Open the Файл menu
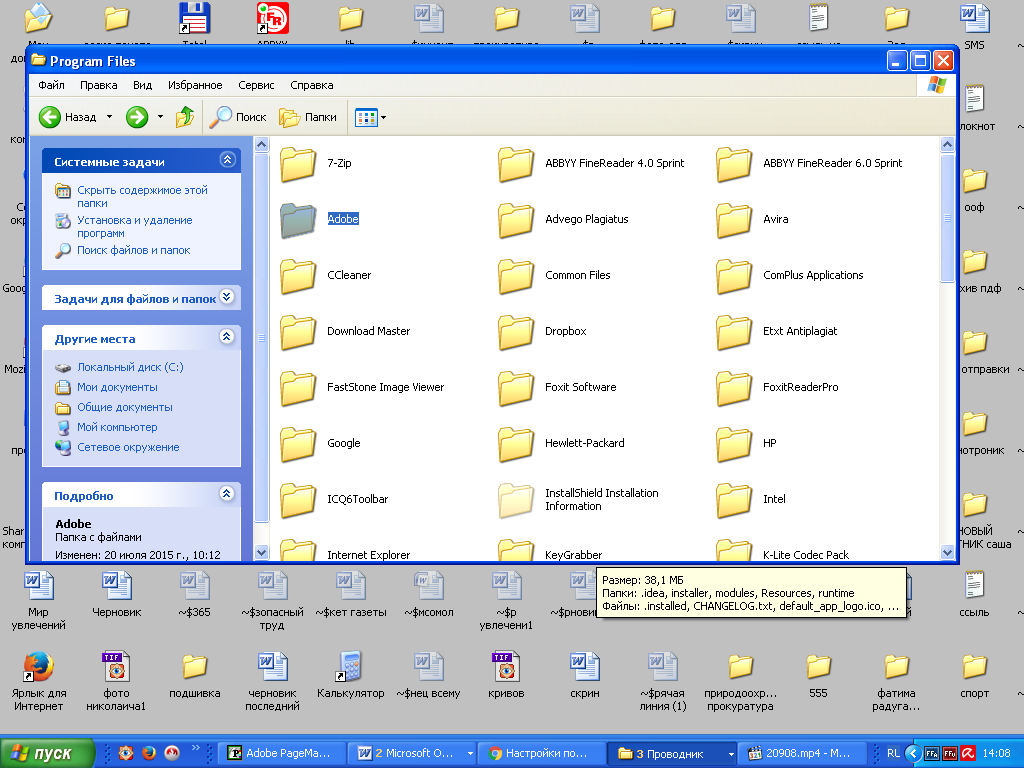Viewport: 1024px width, 768px height. point(51,85)
